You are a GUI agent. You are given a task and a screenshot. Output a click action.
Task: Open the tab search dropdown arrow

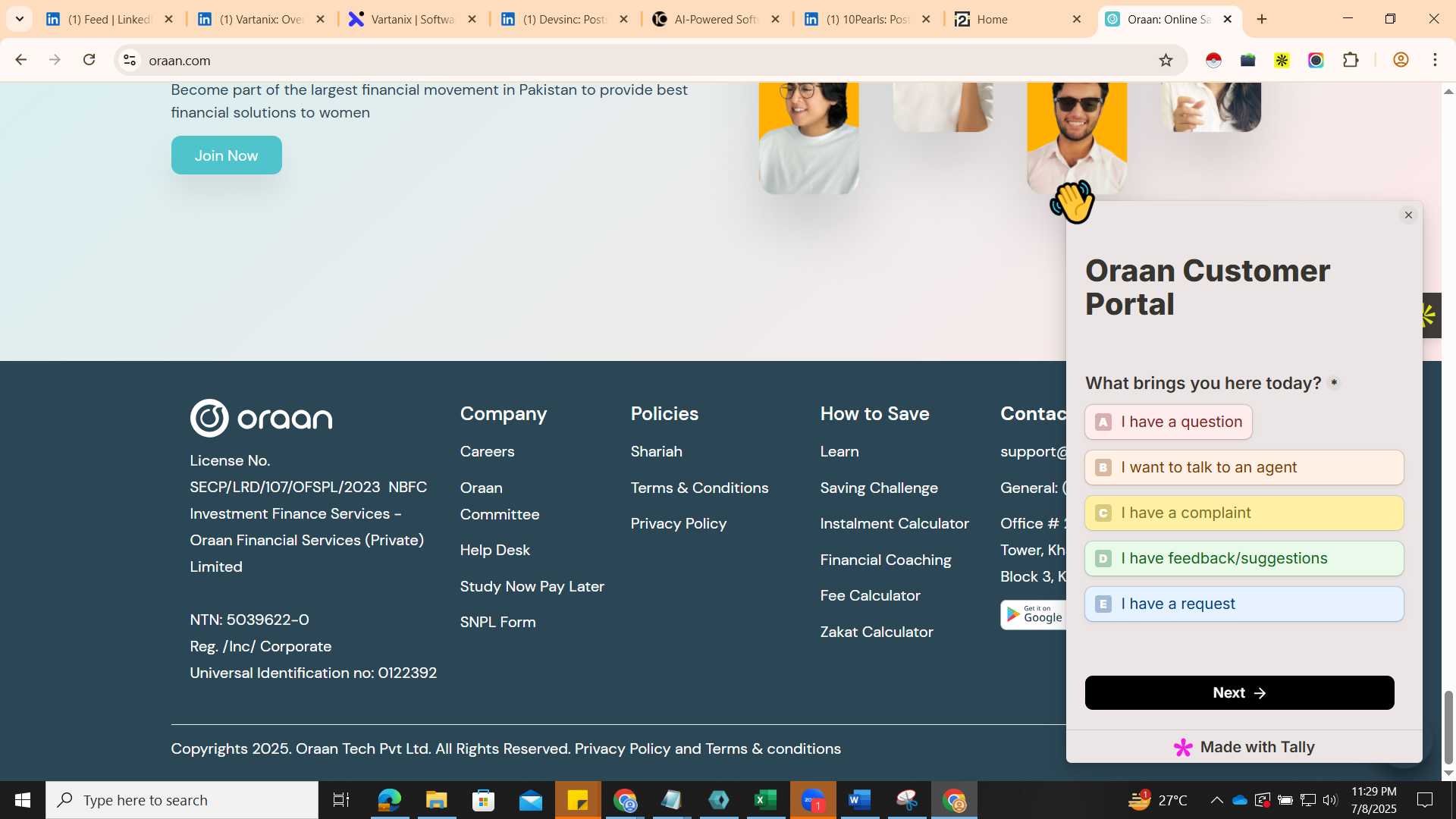tap(19, 19)
